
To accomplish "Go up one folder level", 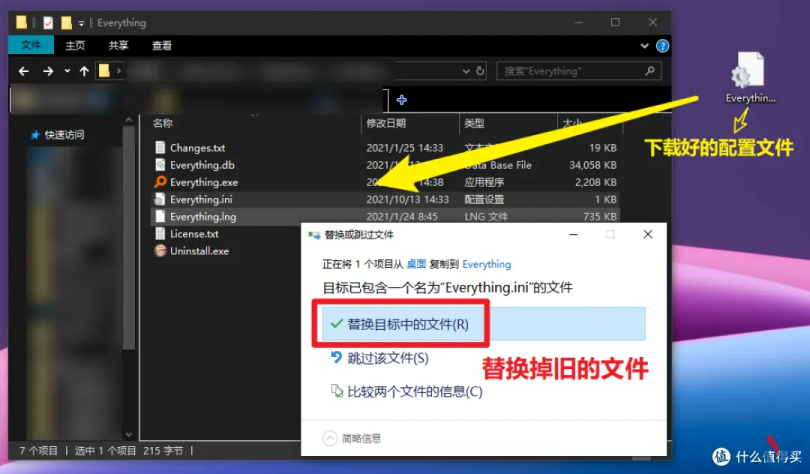I will (83, 71).
